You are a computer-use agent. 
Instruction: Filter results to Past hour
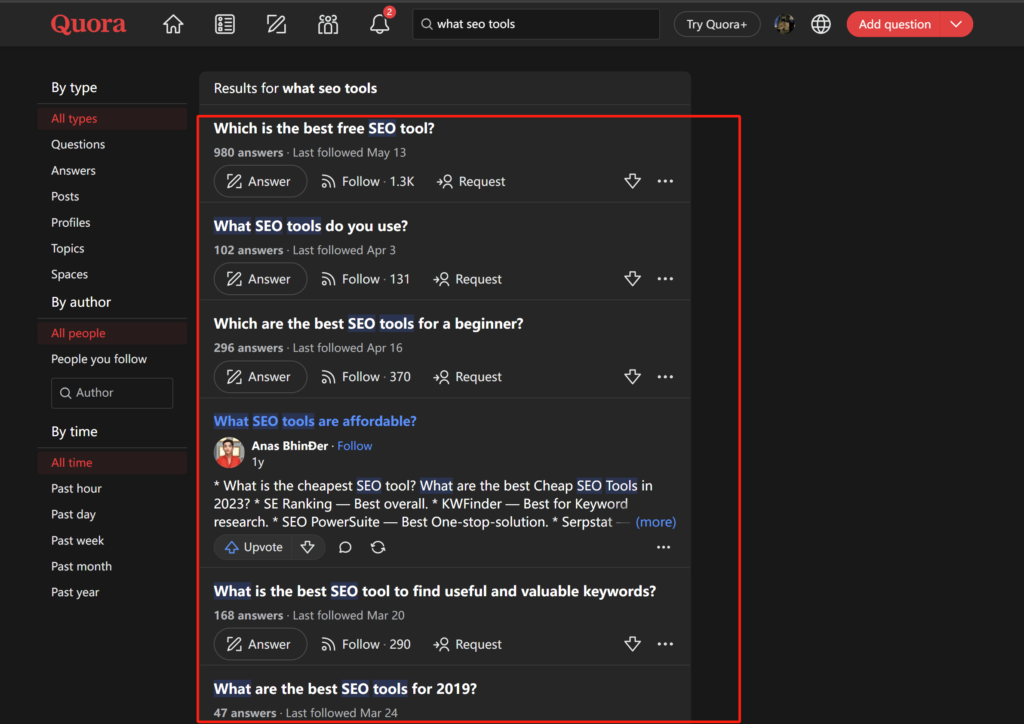tap(76, 488)
